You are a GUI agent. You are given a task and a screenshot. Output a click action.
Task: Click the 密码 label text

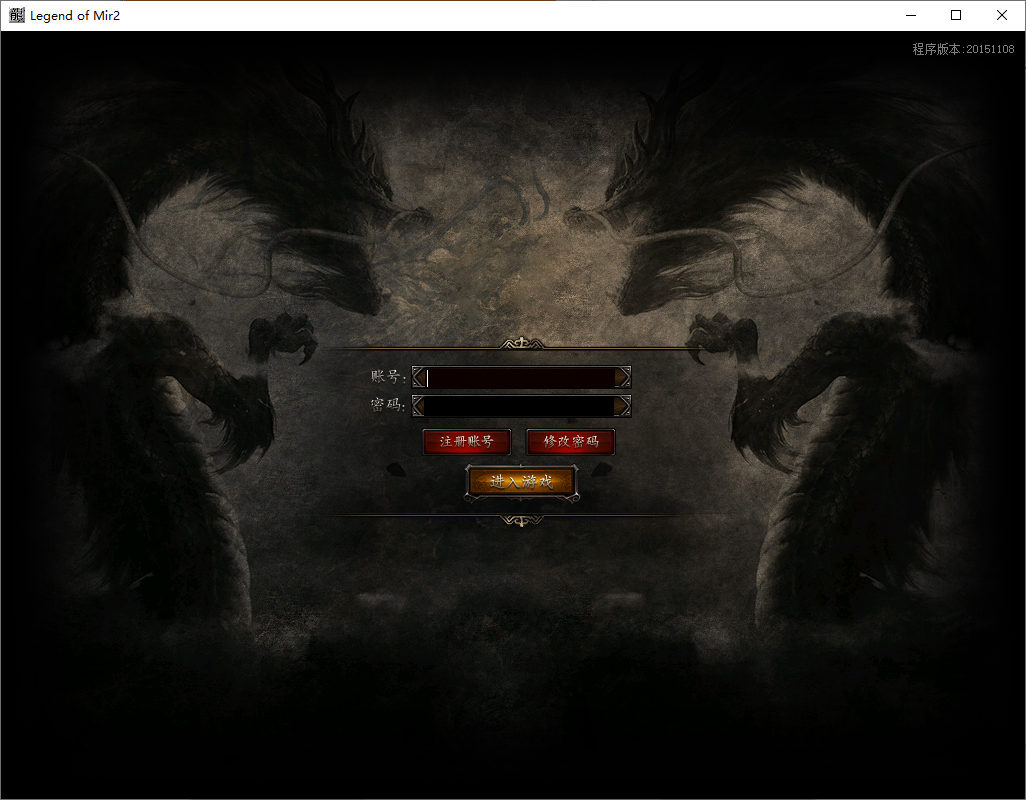[x=387, y=405]
